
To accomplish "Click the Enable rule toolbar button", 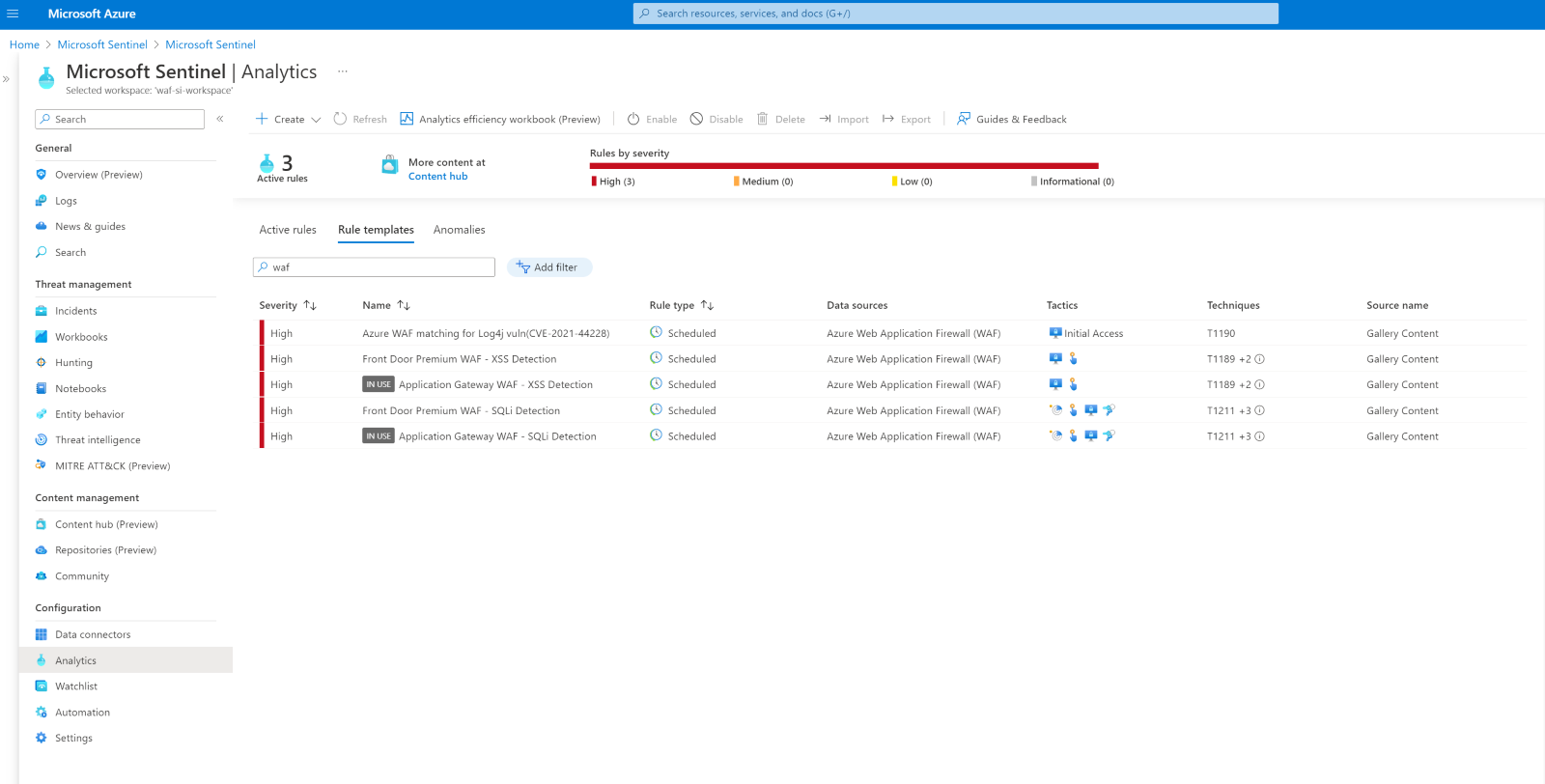I will click(x=652, y=119).
